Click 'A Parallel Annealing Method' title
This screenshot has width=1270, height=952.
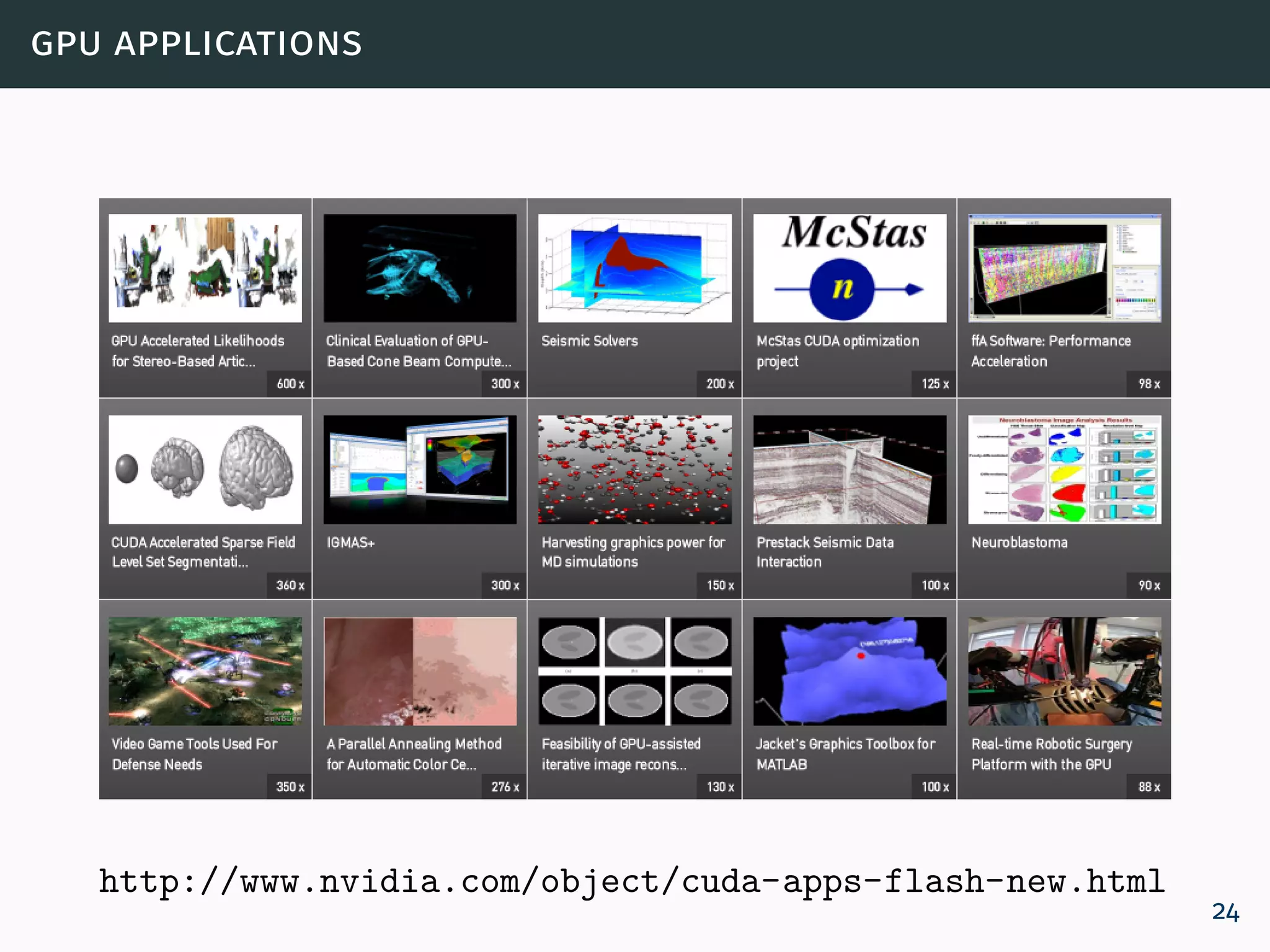pyautogui.click(x=414, y=754)
